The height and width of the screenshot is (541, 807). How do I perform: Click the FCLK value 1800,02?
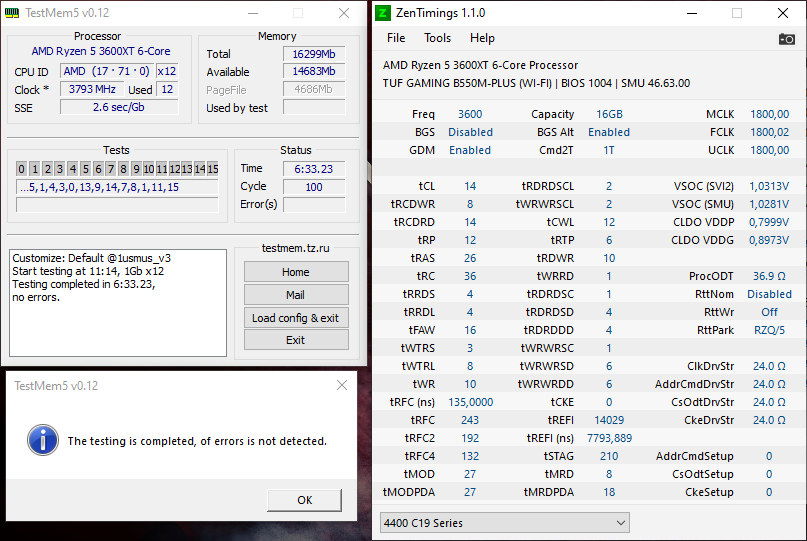pyautogui.click(x=769, y=132)
